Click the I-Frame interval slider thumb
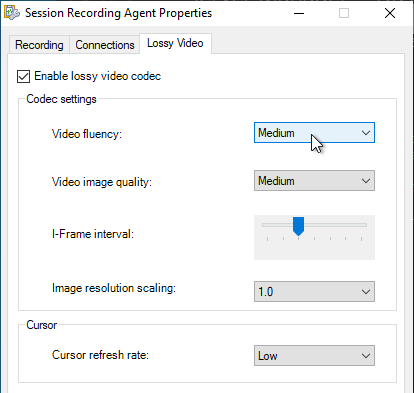414x393 pixels. (x=298, y=226)
